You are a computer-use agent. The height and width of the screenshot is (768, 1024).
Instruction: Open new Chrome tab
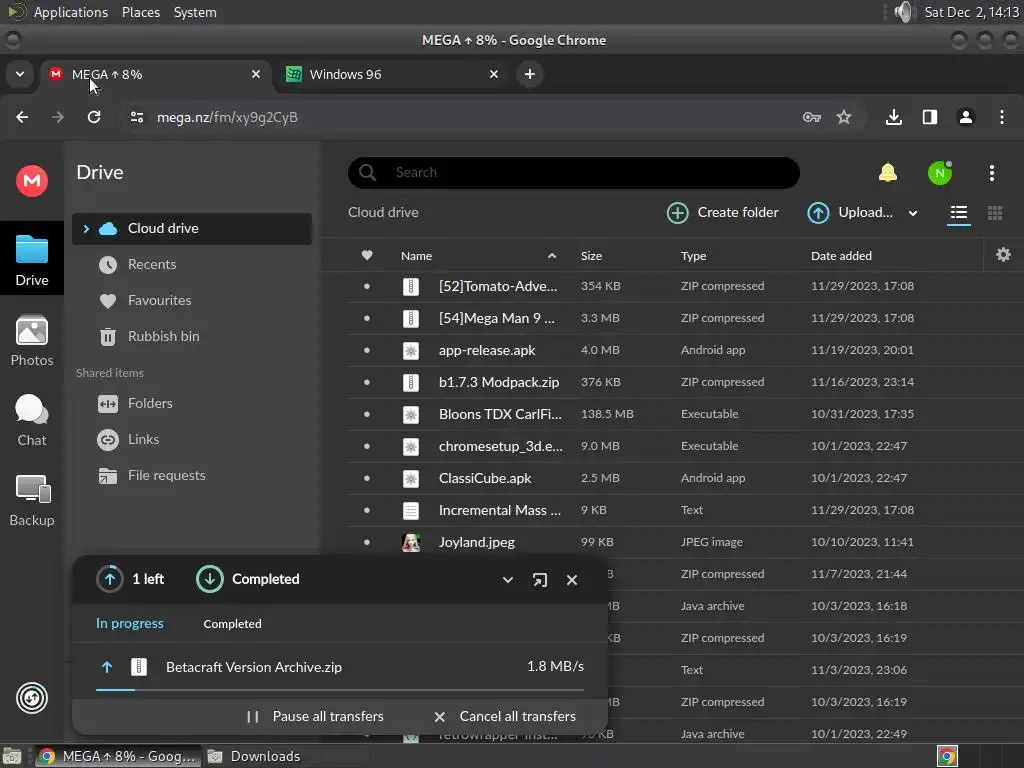(x=530, y=74)
